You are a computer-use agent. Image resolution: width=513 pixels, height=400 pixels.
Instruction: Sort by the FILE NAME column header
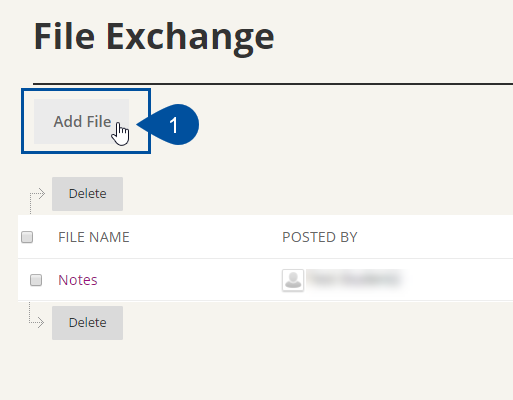click(x=94, y=237)
